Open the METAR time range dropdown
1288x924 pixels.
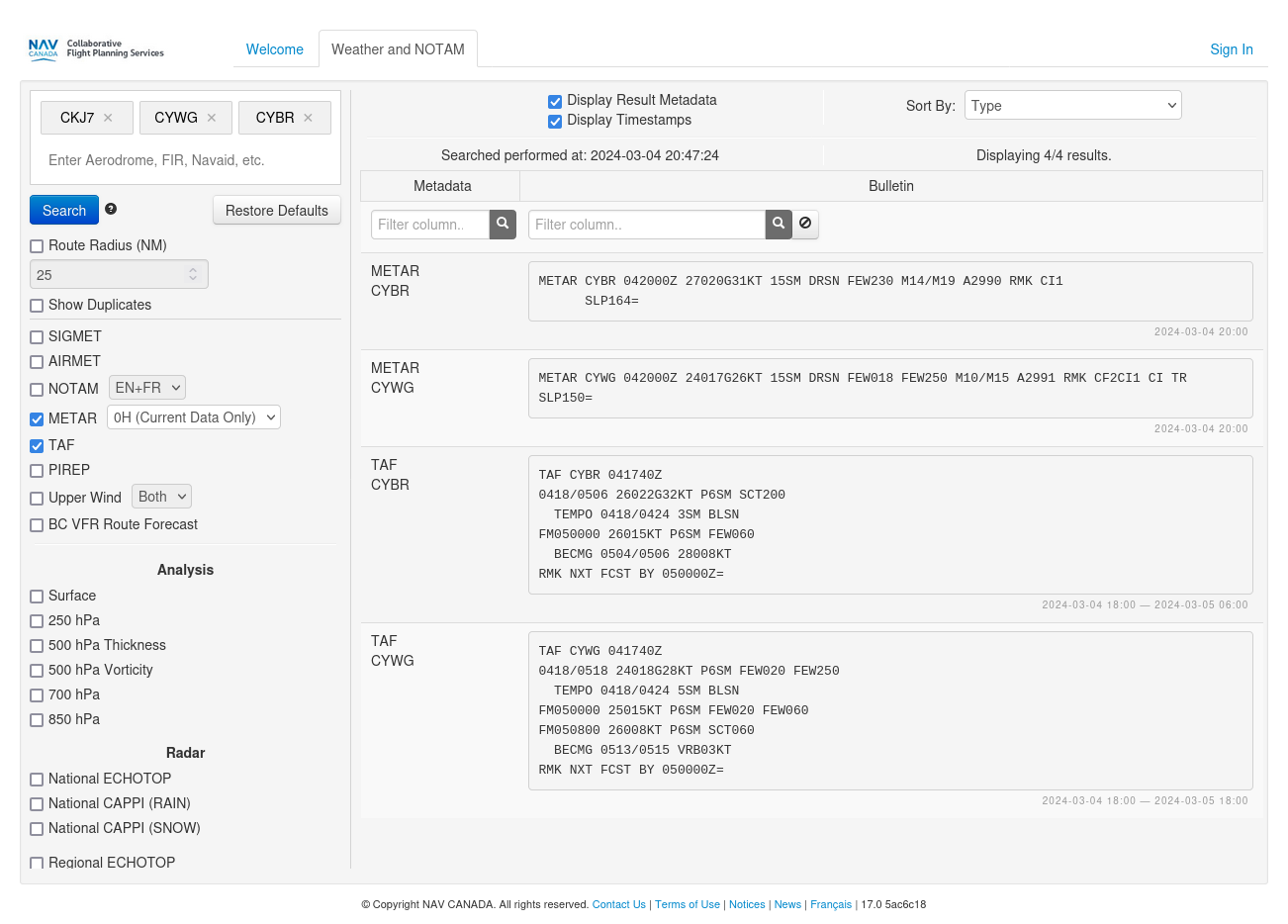pyautogui.click(x=194, y=417)
